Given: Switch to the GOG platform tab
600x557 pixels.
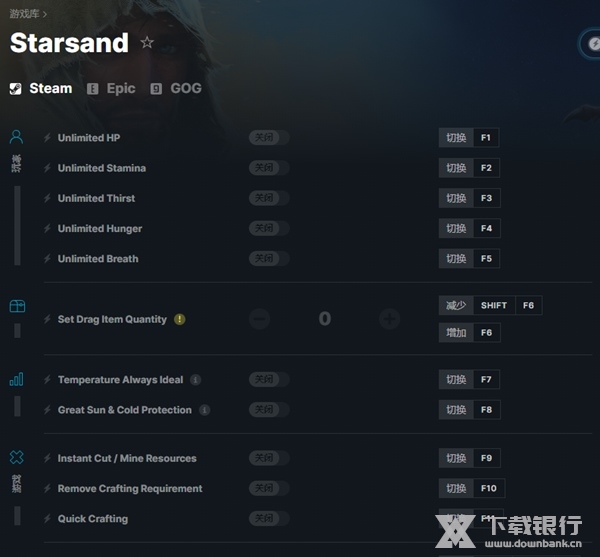Looking at the screenshot, I should tap(176, 88).
